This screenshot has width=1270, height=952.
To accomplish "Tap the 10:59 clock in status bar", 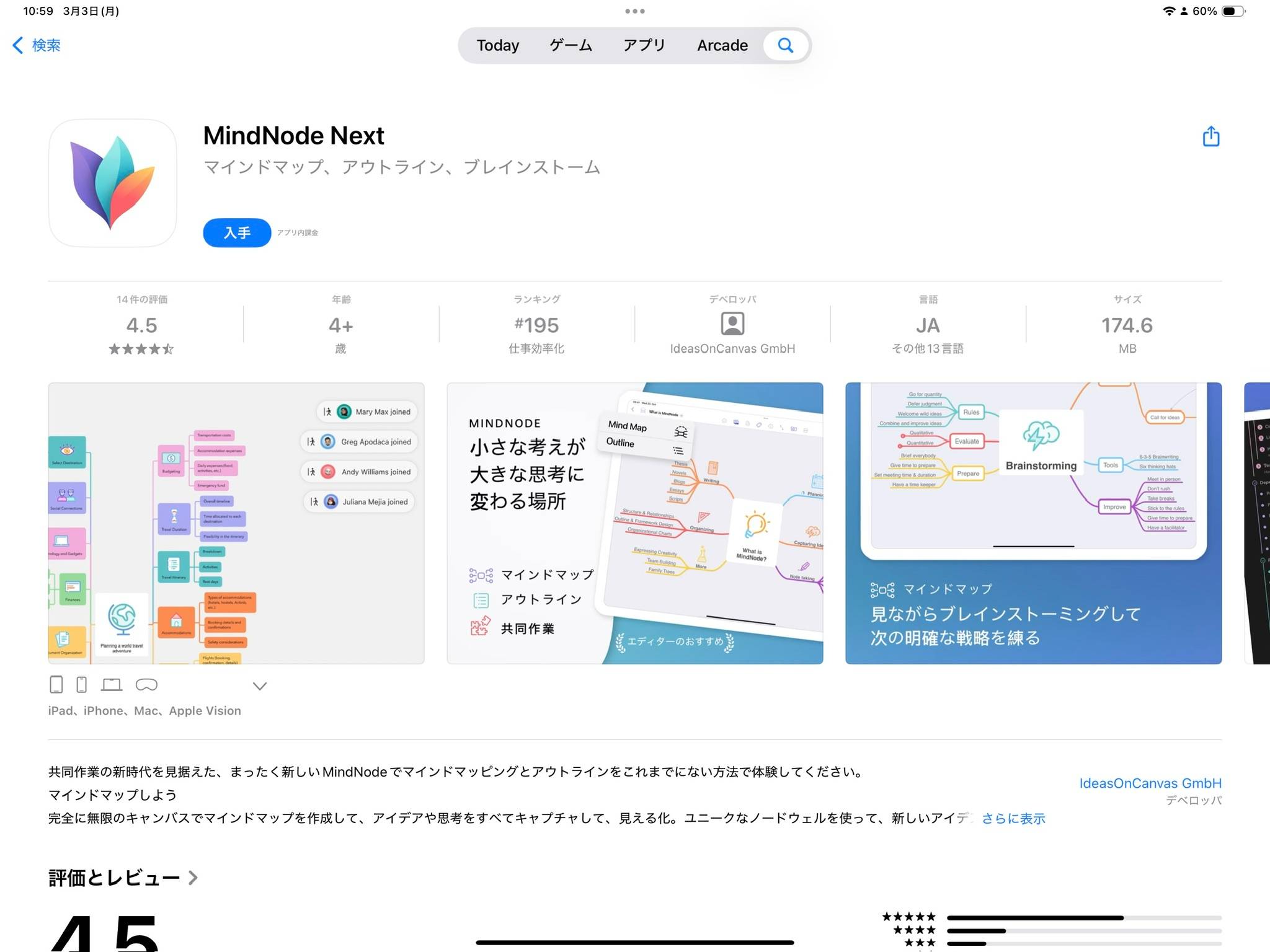I will tap(38, 11).
